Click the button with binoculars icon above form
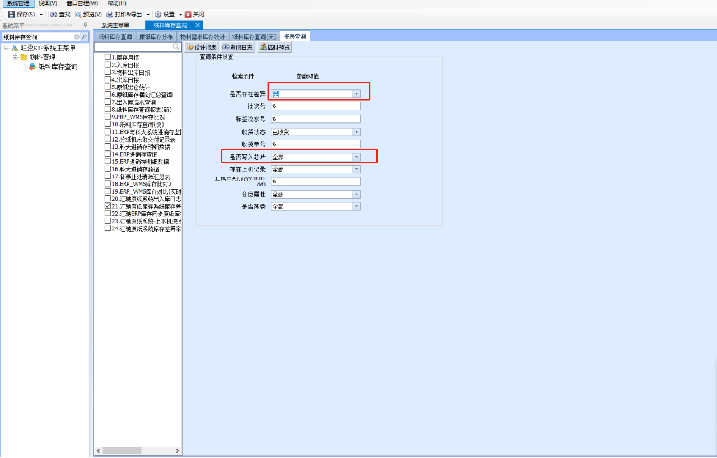 point(237,47)
